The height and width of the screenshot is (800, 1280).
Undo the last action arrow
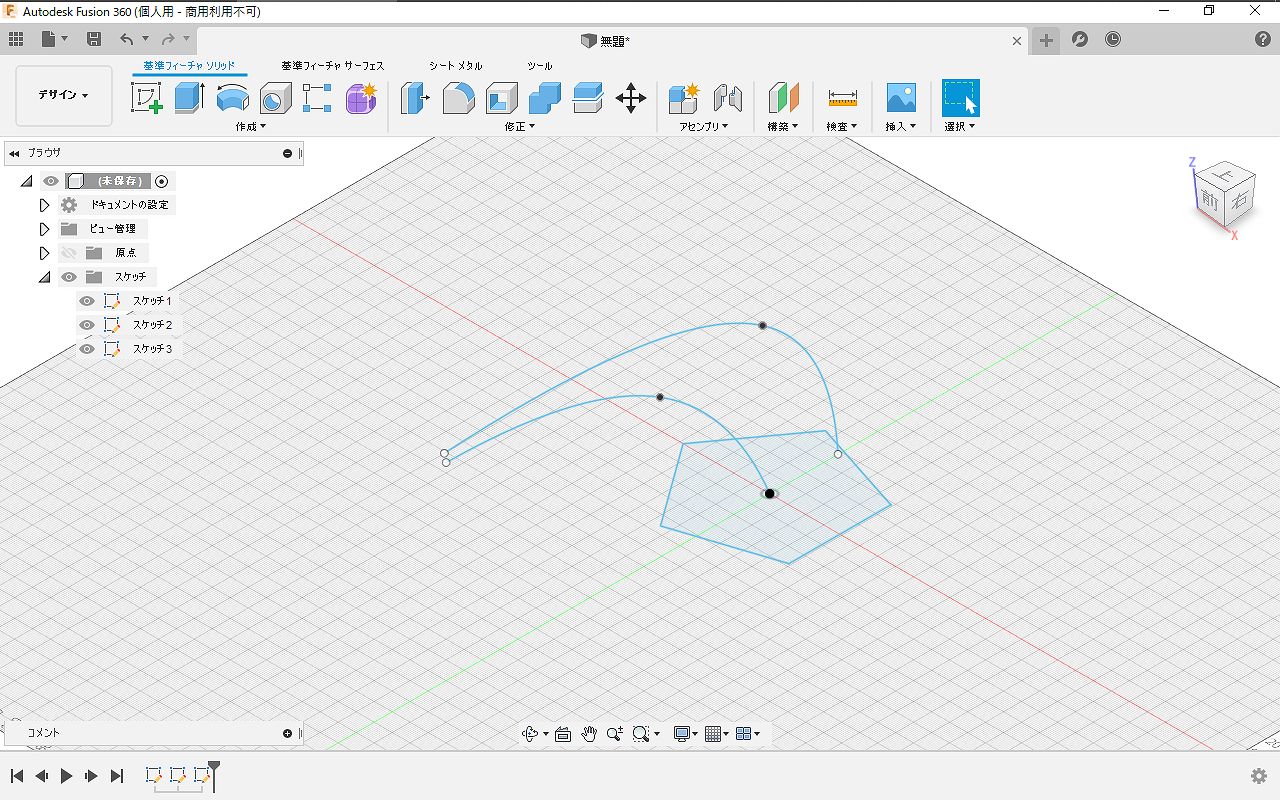pos(126,39)
